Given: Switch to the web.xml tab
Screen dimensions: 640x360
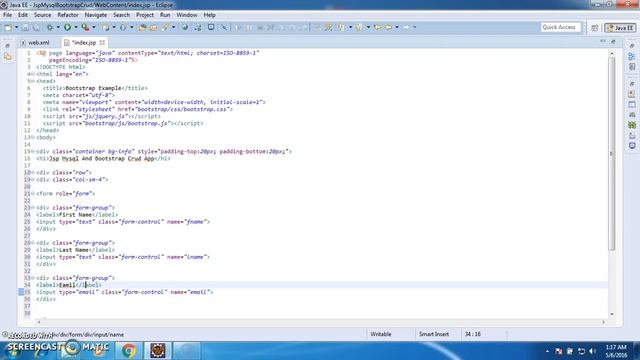Looking at the screenshot, I should click(36, 42).
